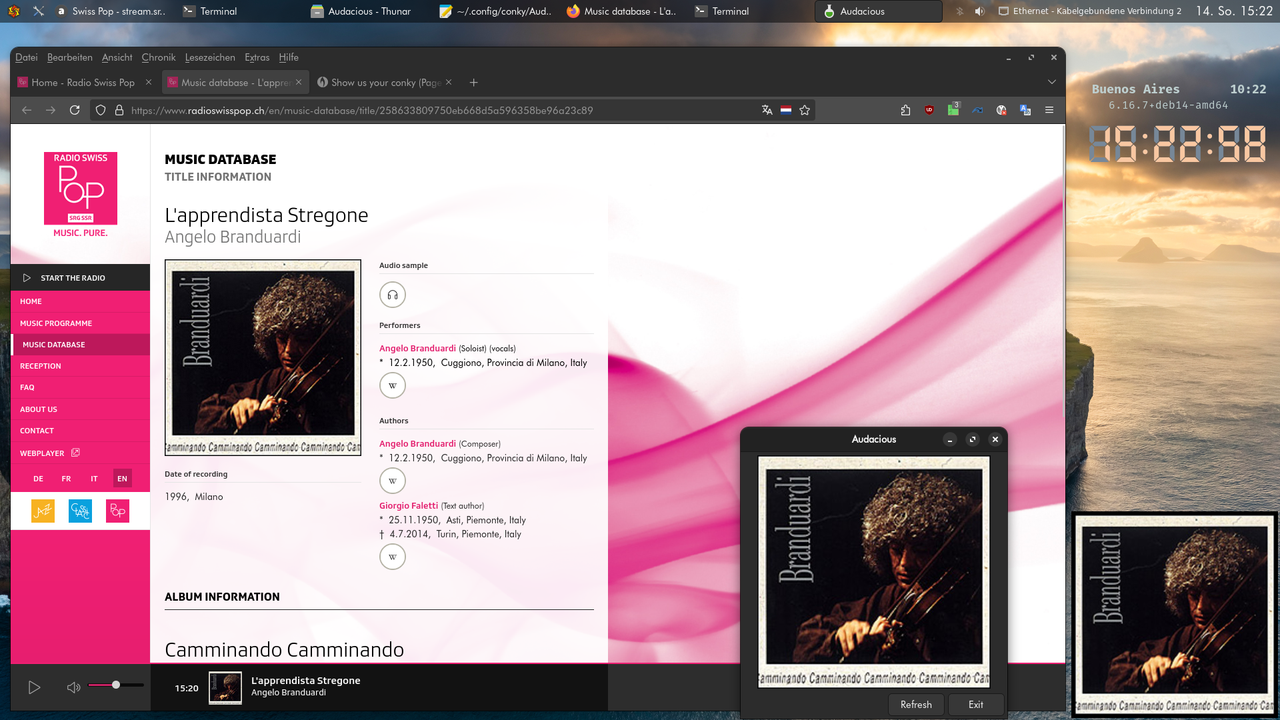The height and width of the screenshot is (720, 1280).
Task: Open the Datei menu
Action: (x=26, y=58)
